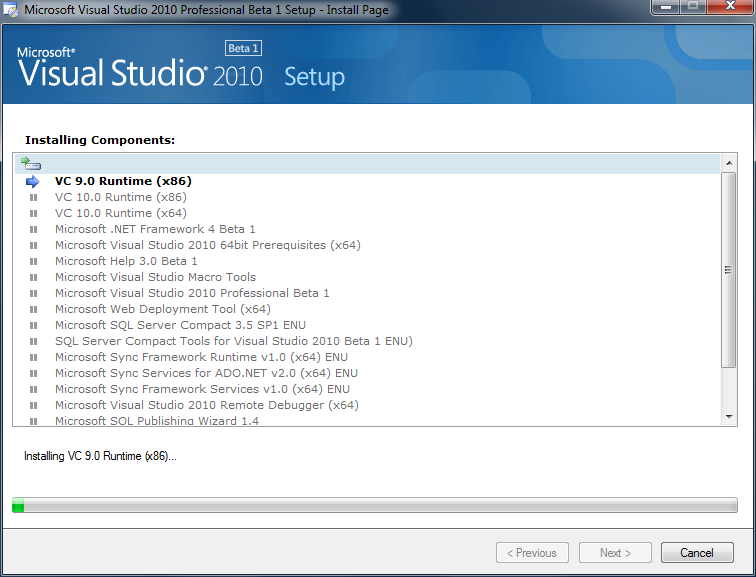
Task: Click the pending icon beside Microsoft SQL Server Compact 3.5
Action: point(34,325)
